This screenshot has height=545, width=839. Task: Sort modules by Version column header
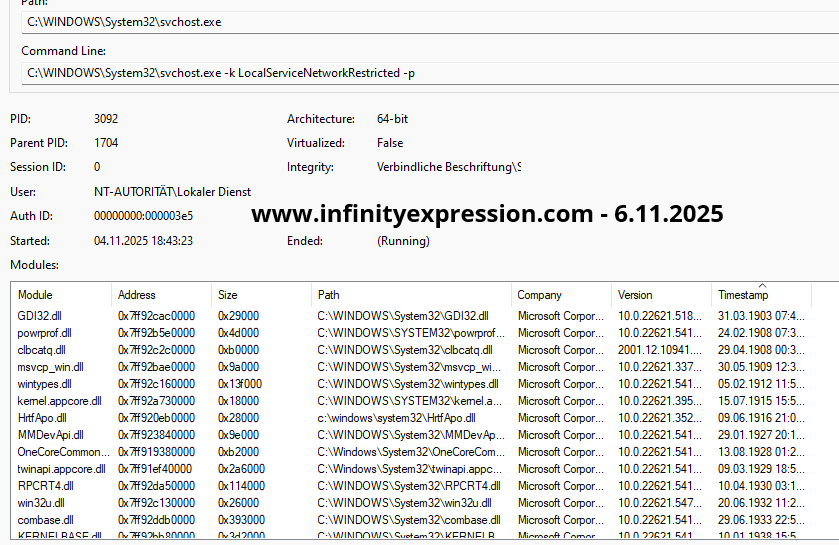[x=660, y=295]
